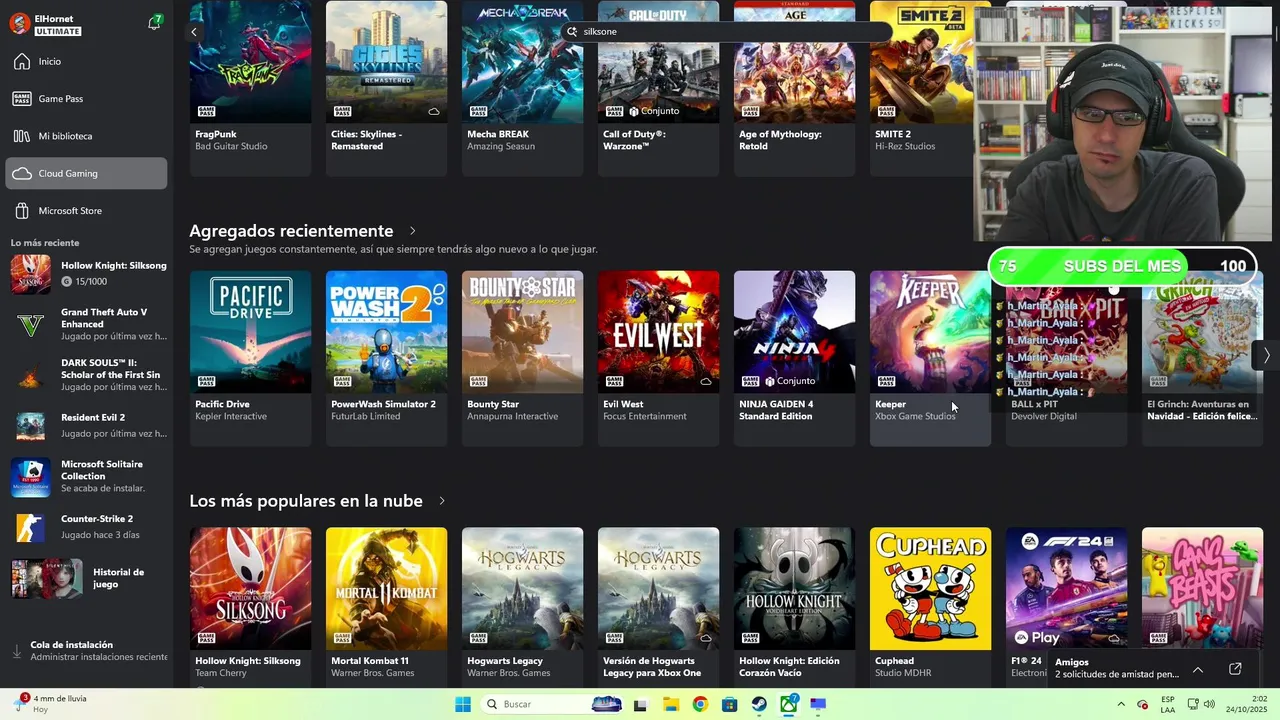This screenshot has width=1280, height=720.
Task: Open DARK SOULS II recent game icon
Action: [x=30, y=375]
